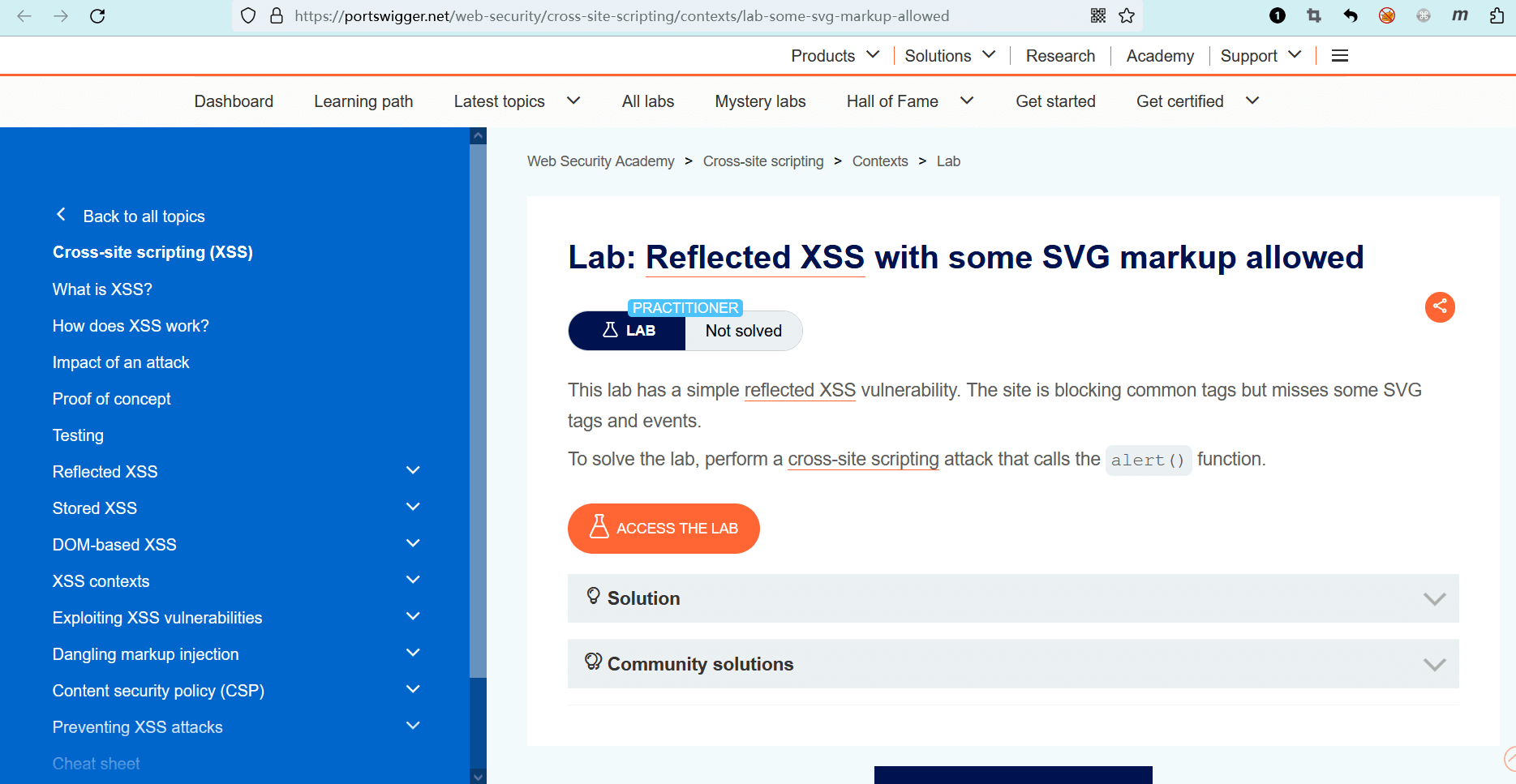Click the orange share icon
This screenshot has width=1516, height=784.
pos(1440,306)
